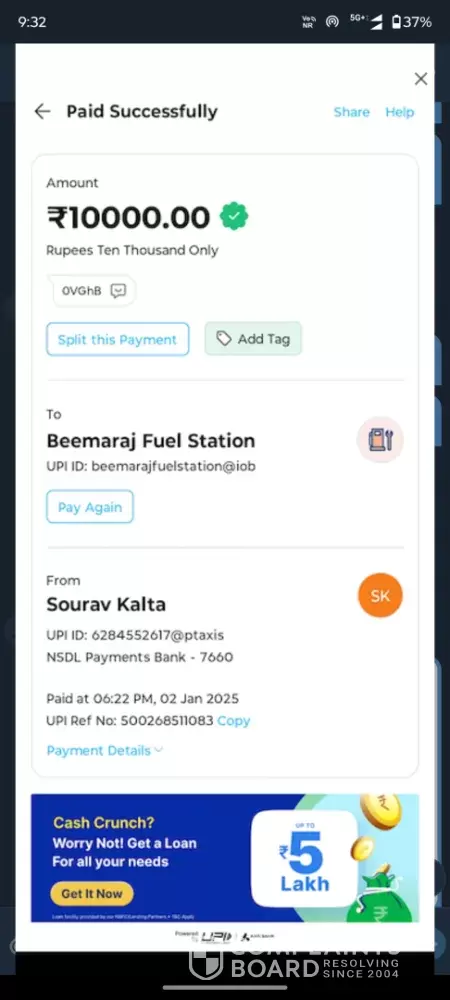Viewport: 450px width, 1000px height.
Task: Tap the ₹5 Lakh loan card image
Action: pos(304,858)
